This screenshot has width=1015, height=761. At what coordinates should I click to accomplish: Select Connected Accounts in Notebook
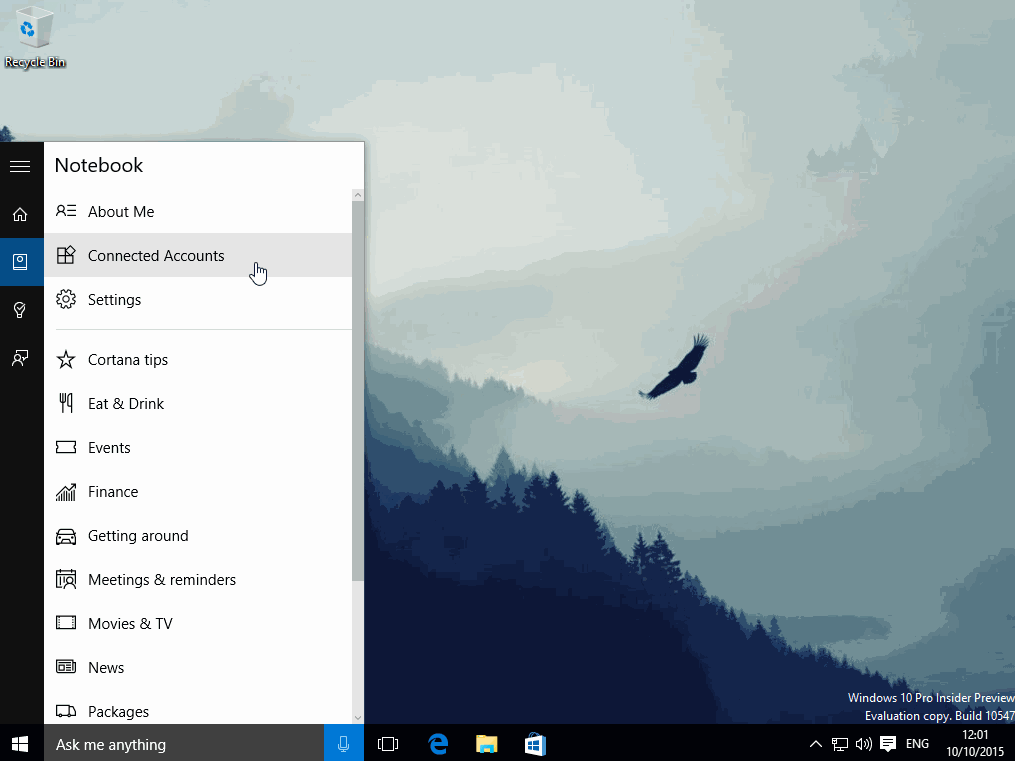pos(155,256)
